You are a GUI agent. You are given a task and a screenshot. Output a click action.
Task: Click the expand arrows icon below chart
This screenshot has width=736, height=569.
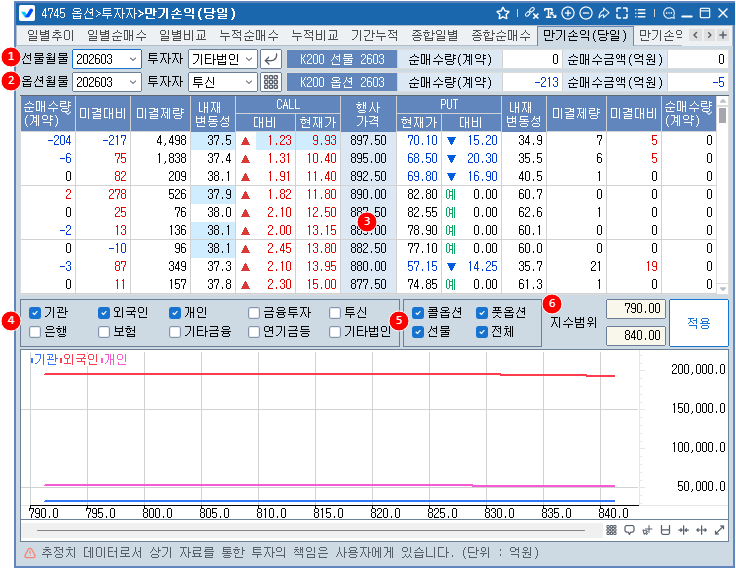pyautogui.click(x=718, y=530)
